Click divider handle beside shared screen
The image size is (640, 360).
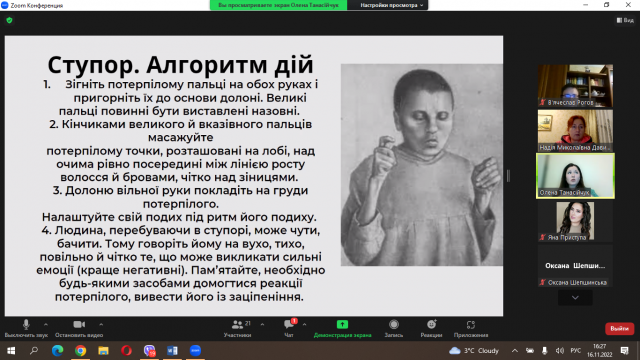[x=508, y=176]
